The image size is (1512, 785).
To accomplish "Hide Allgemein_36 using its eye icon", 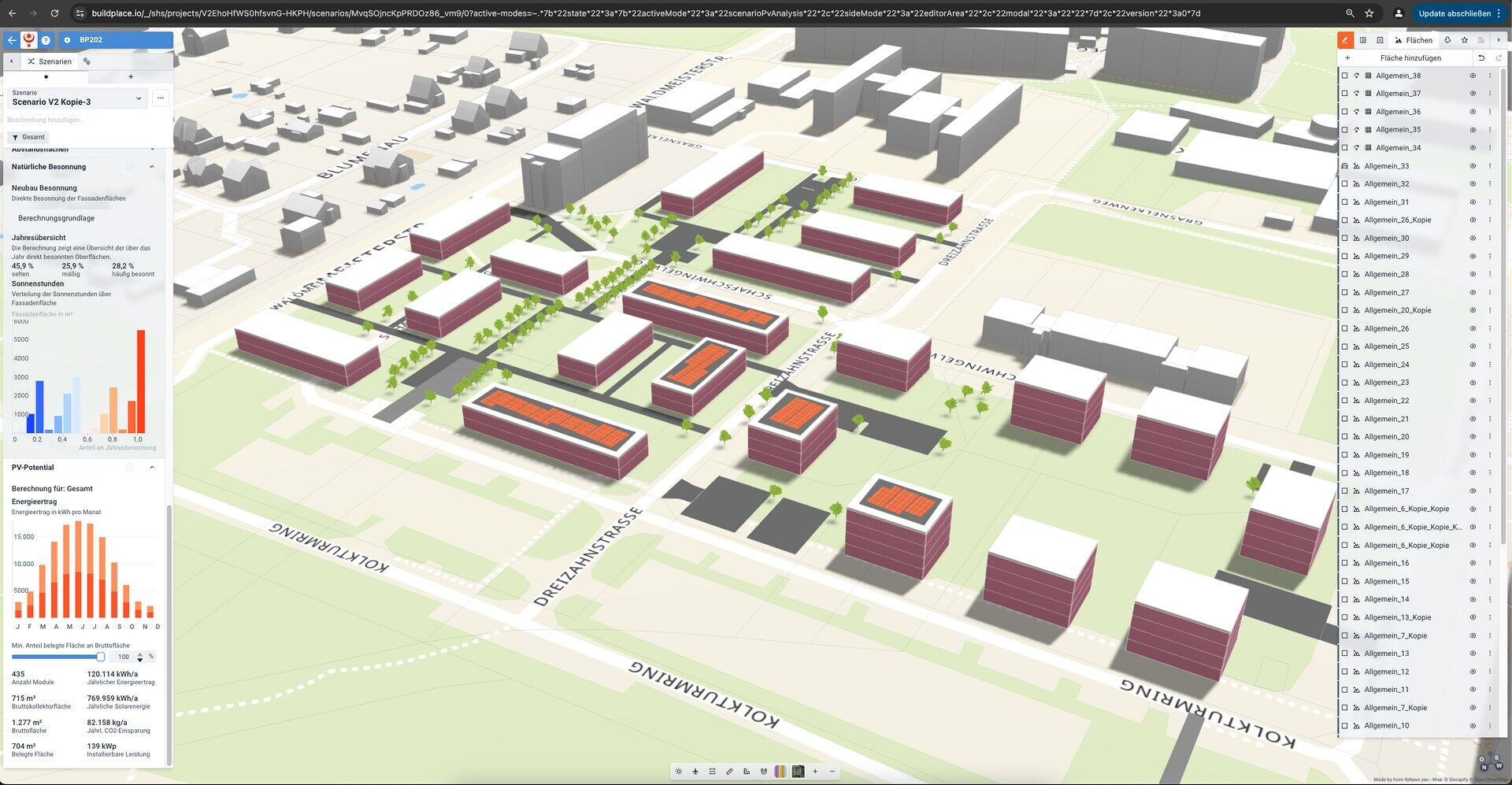I will coord(1473,112).
